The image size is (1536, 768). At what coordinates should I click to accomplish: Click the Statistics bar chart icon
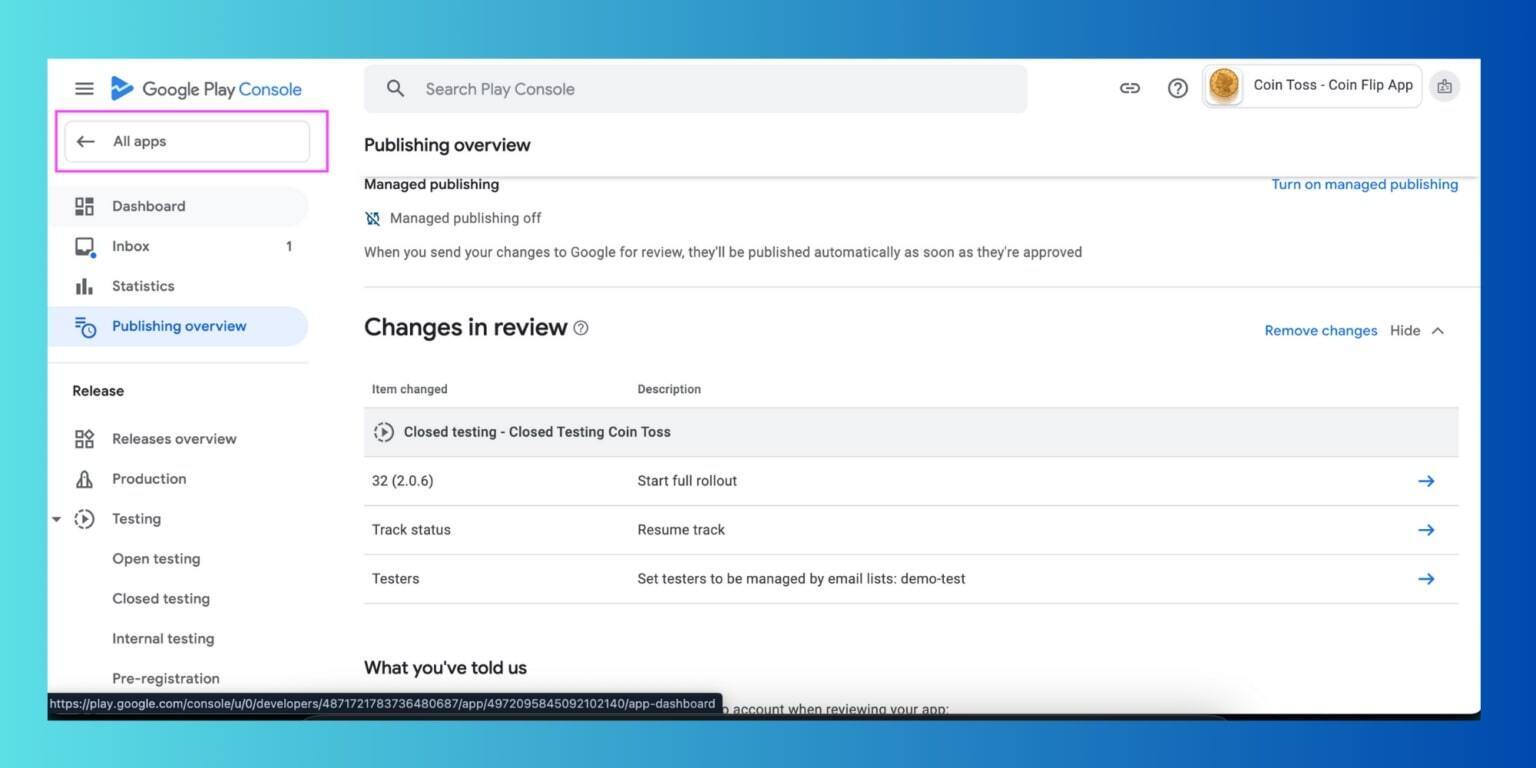(x=85, y=286)
